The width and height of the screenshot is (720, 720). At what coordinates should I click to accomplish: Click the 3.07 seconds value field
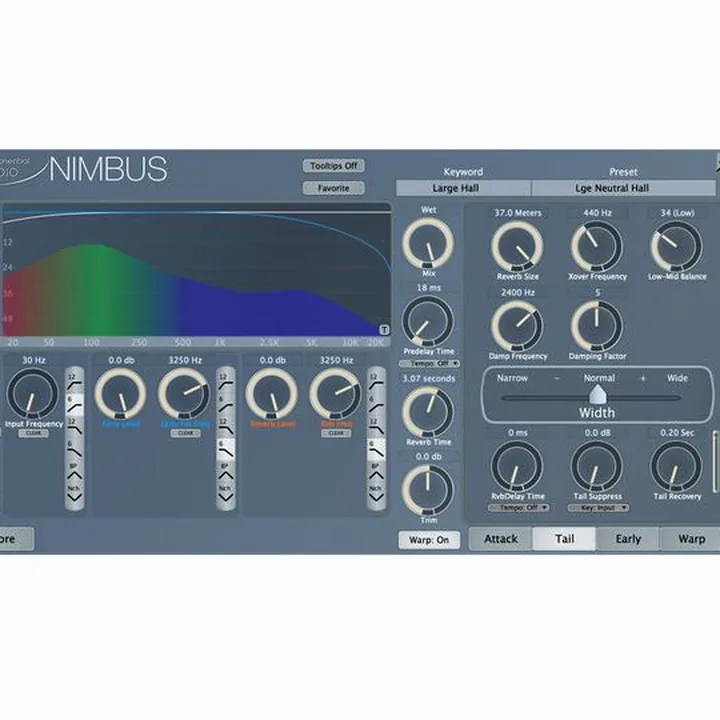point(428,379)
